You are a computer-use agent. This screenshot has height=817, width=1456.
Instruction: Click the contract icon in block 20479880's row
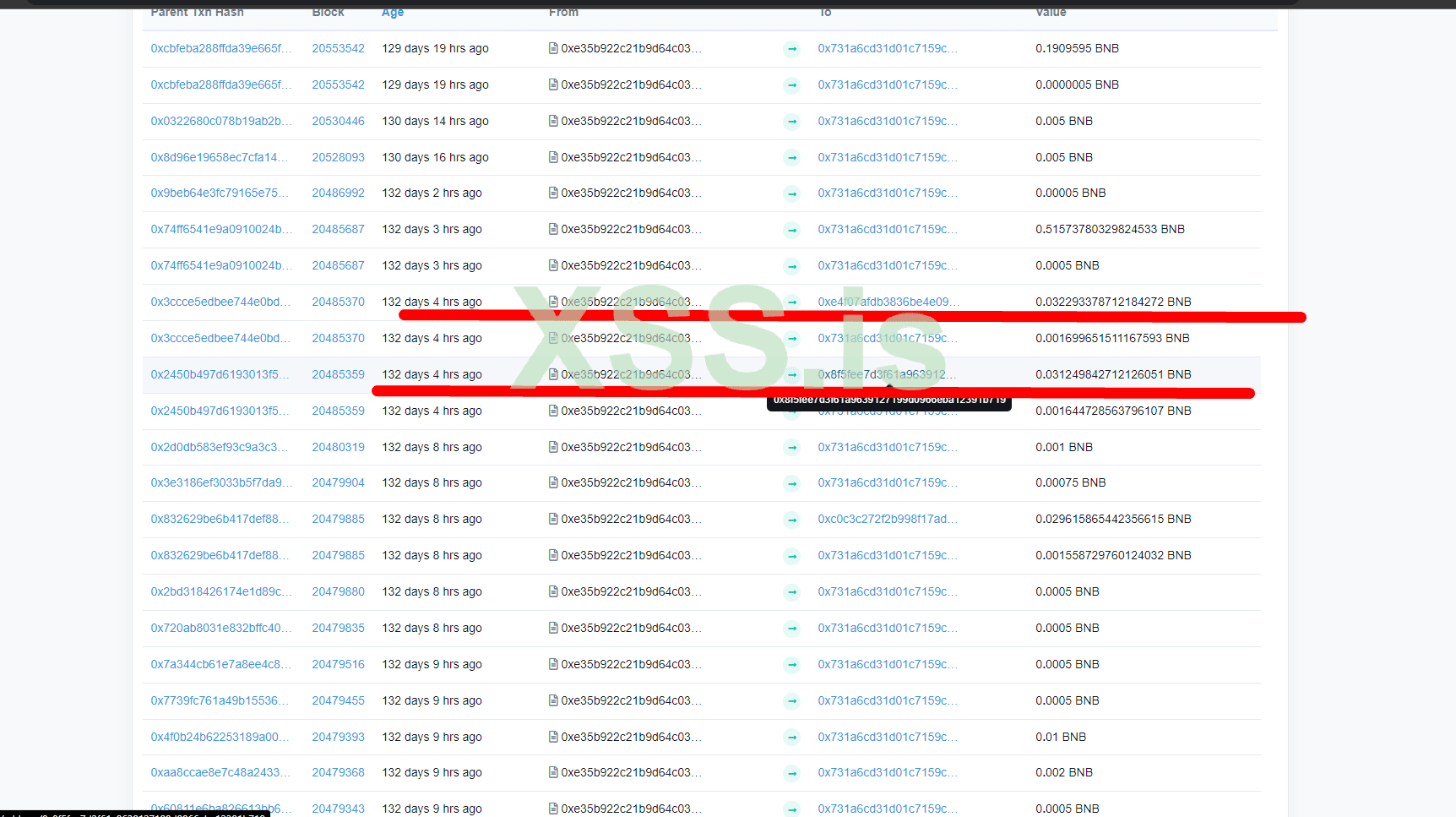point(553,591)
